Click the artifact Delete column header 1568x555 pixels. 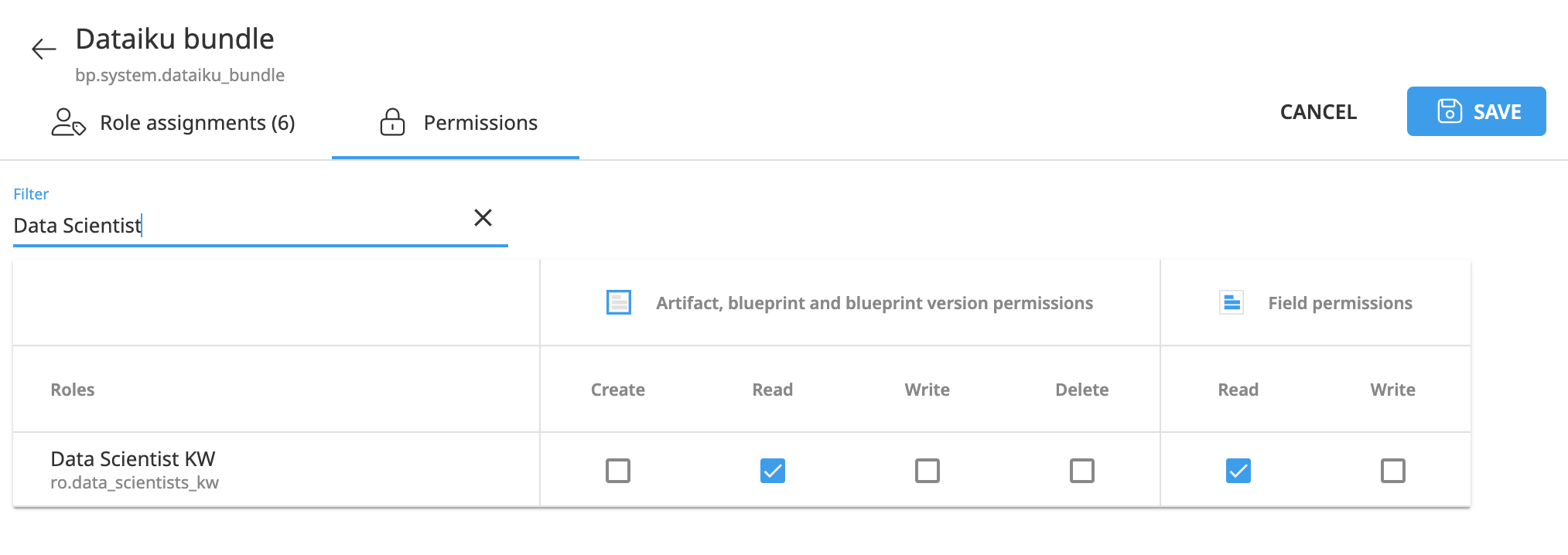tap(1082, 390)
